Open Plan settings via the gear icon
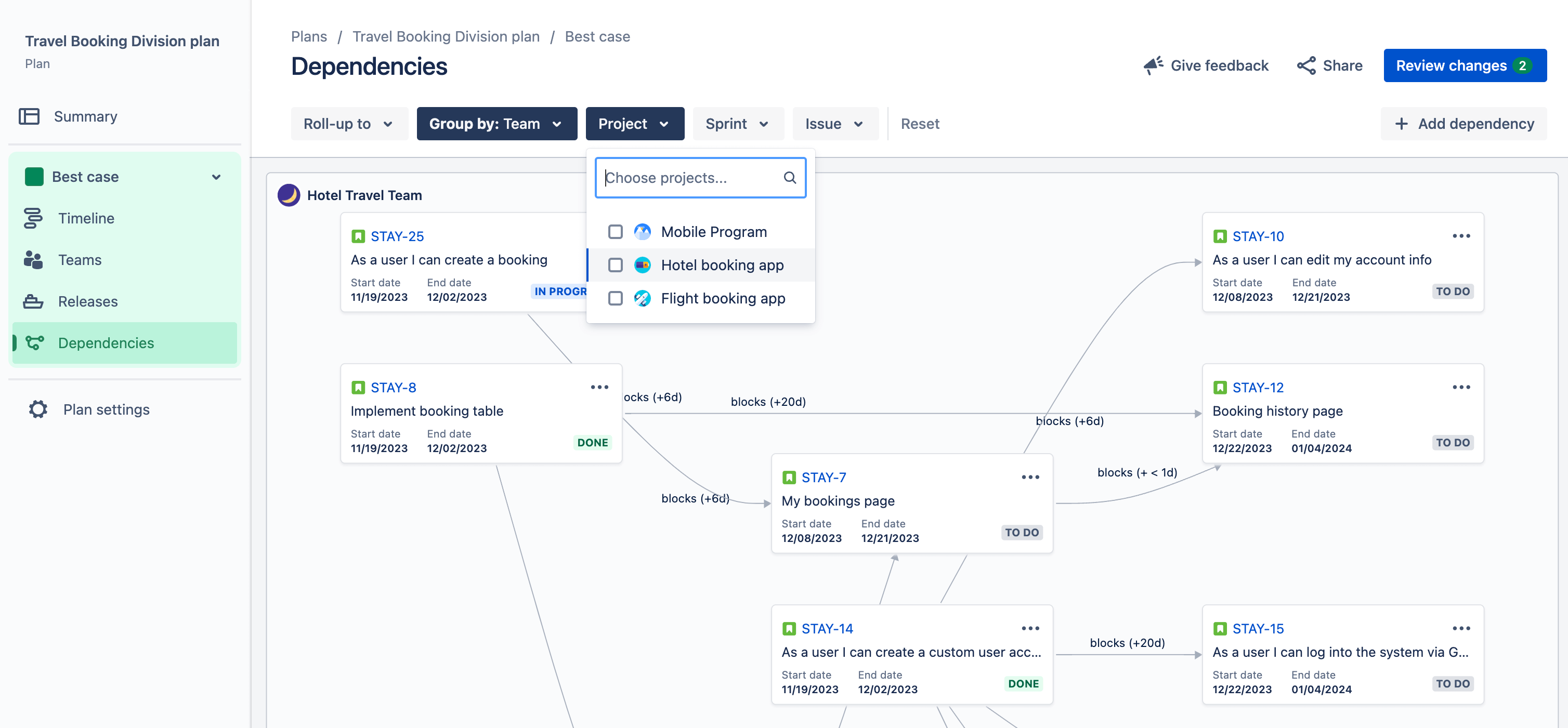The height and width of the screenshot is (728, 1568). pos(37,409)
